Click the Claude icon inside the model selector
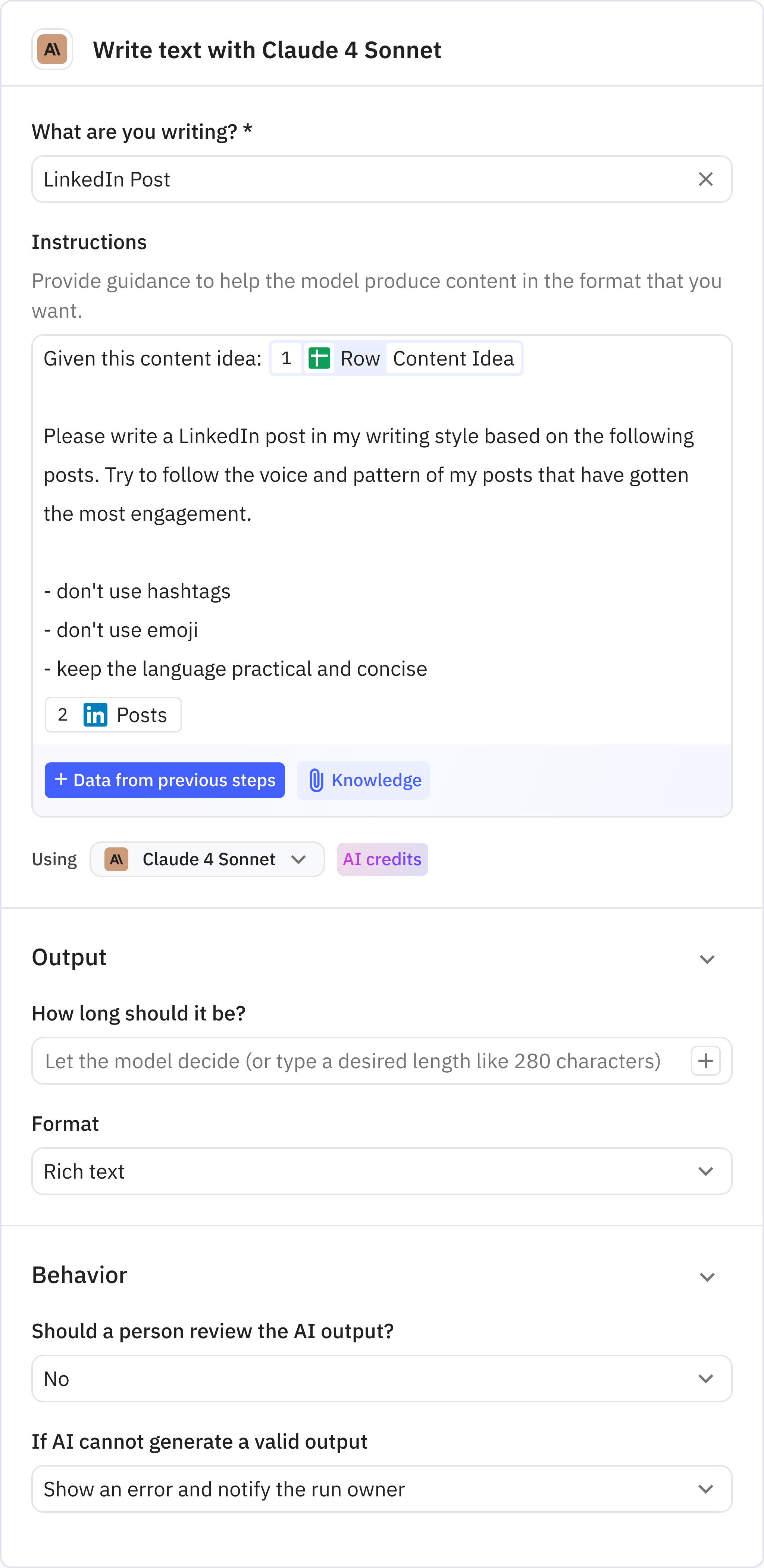Image resolution: width=764 pixels, height=1568 pixels. [x=116, y=859]
